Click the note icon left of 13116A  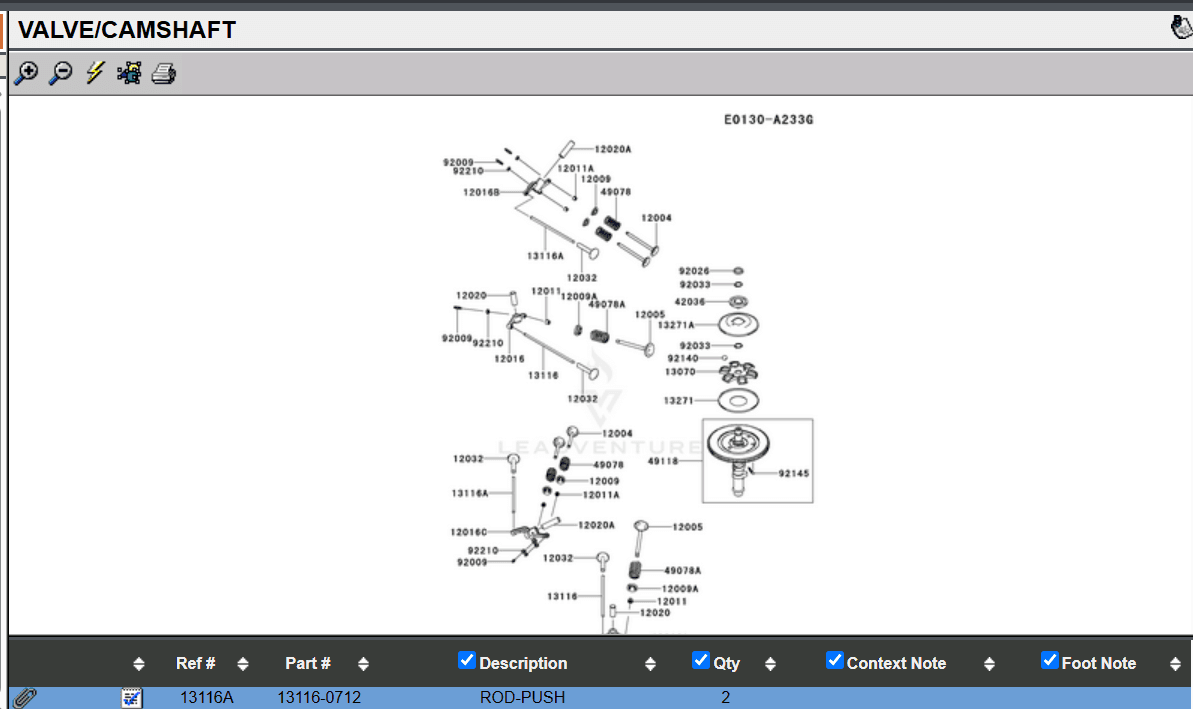coord(132,697)
